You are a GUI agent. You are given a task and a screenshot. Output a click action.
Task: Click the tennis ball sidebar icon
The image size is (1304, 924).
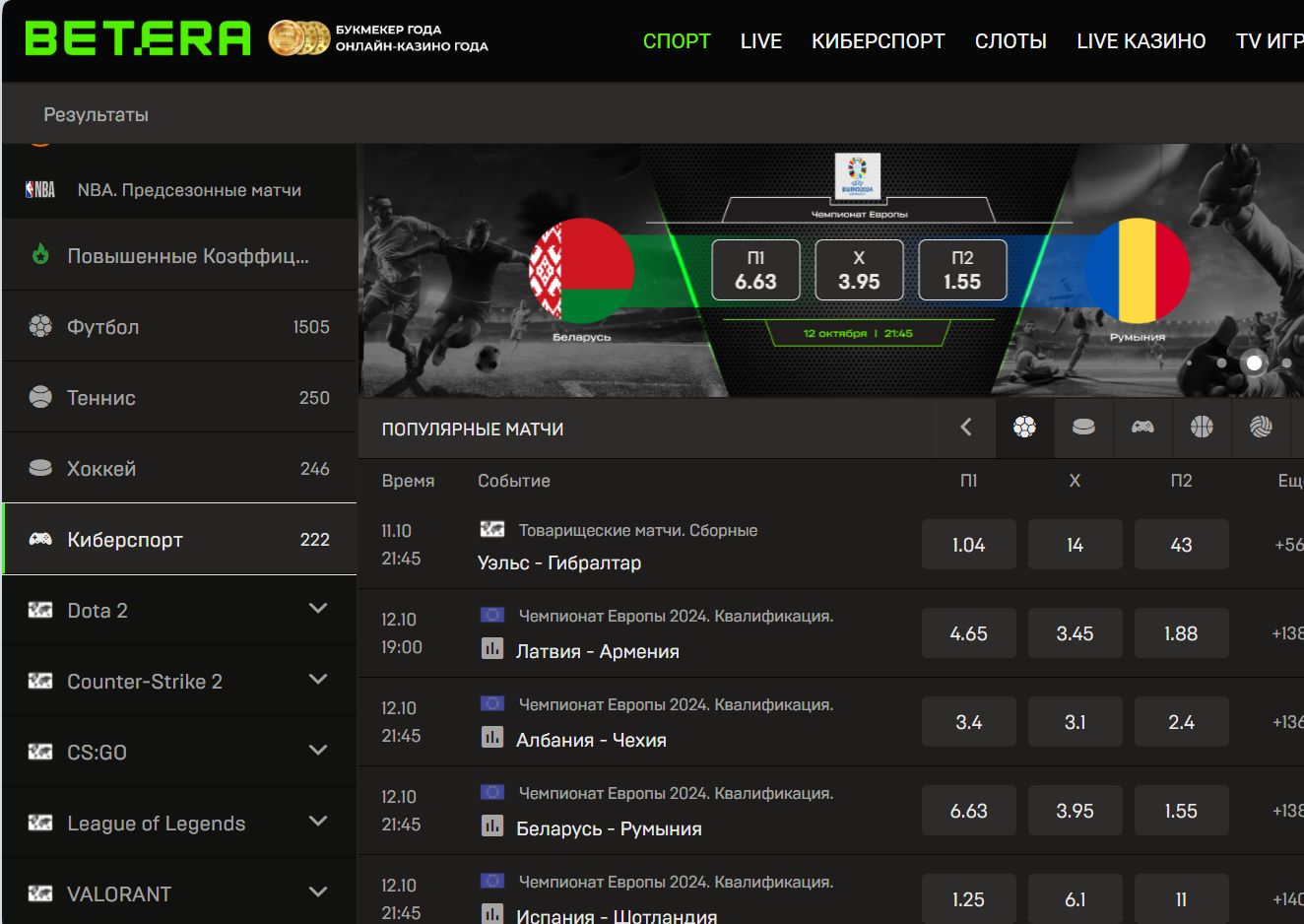click(x=40, y=397)
